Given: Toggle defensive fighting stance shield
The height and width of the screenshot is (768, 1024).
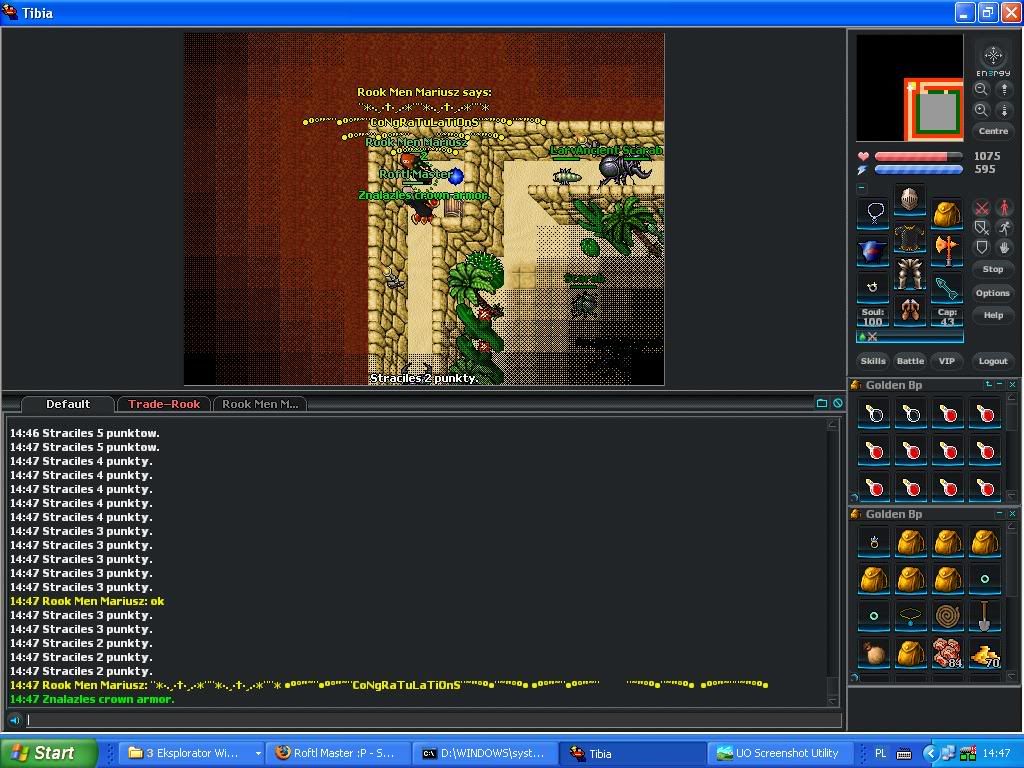Looking at the screenshot, I should point(982,247).
